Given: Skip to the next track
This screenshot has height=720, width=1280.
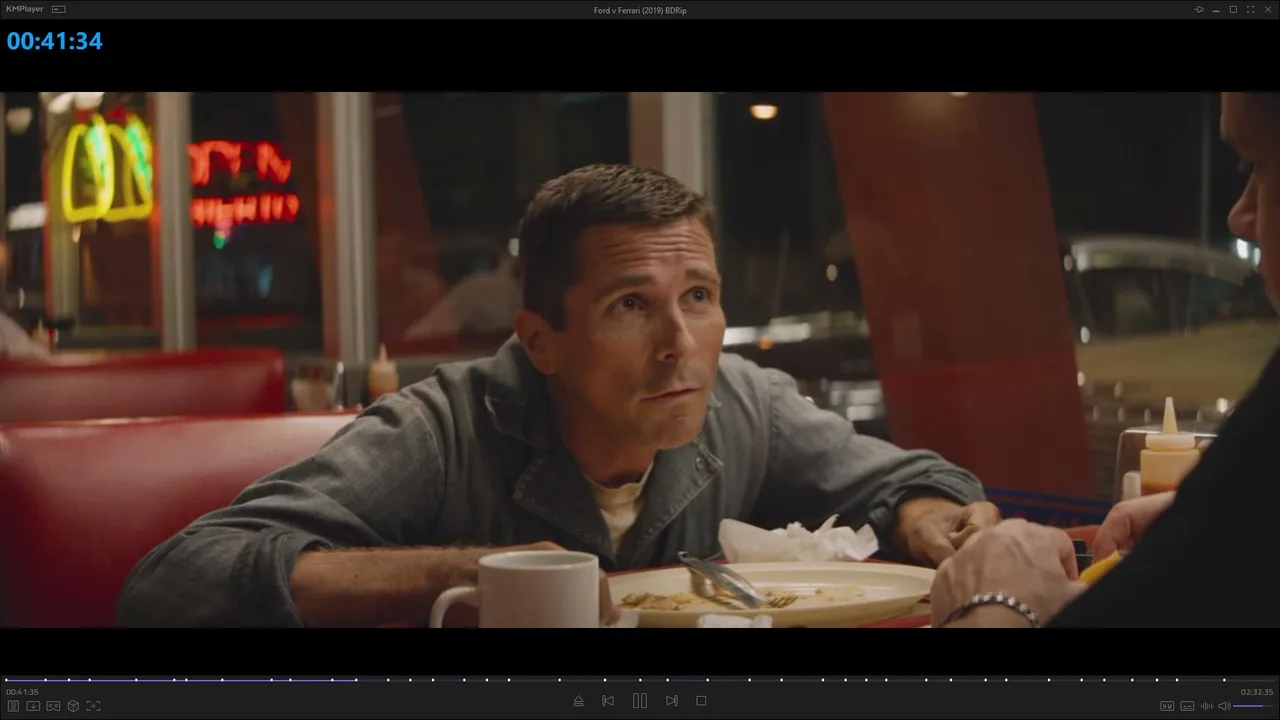Looking at the screenshot, I should 672,701.
